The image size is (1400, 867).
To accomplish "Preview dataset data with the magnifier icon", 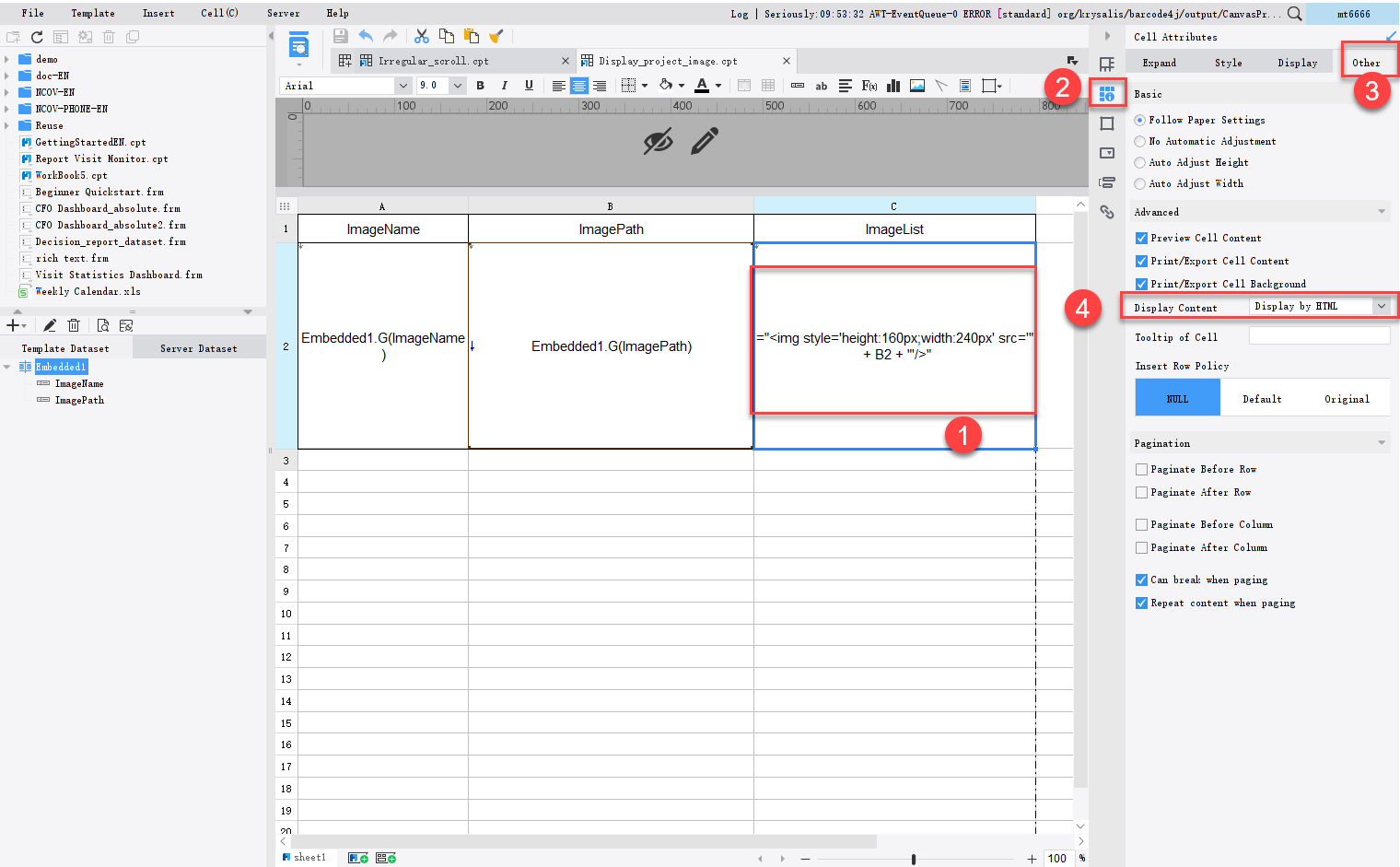I will pyautogui.click(x=103, y=324).
